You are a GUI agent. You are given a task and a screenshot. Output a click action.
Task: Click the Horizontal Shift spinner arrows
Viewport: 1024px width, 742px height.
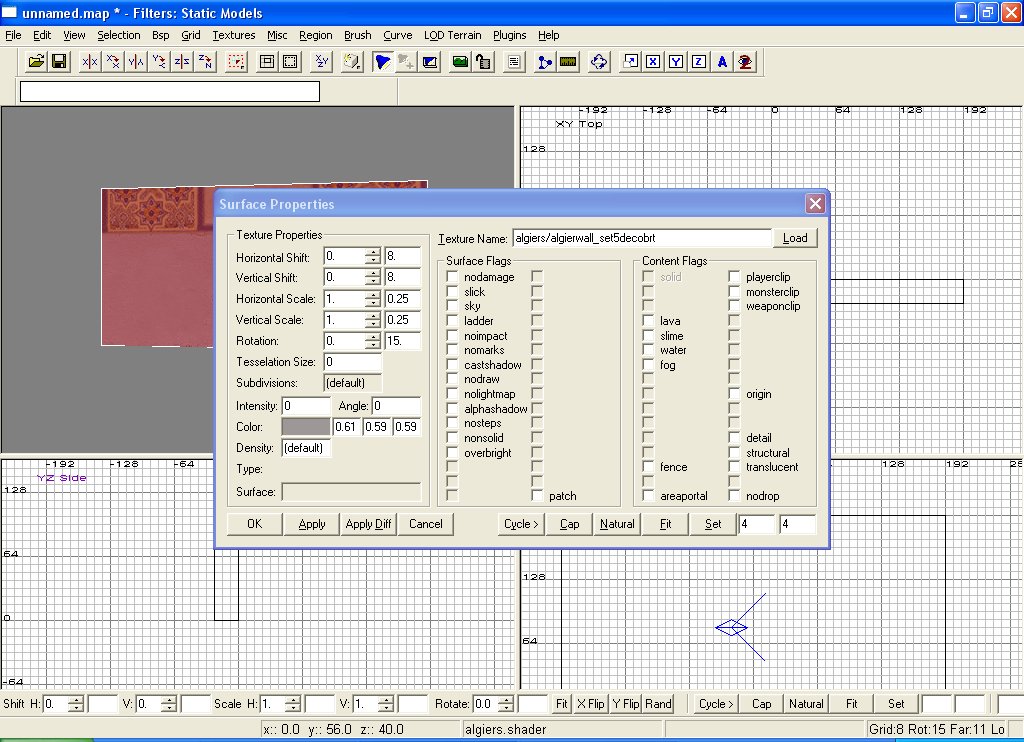point(372,258)
